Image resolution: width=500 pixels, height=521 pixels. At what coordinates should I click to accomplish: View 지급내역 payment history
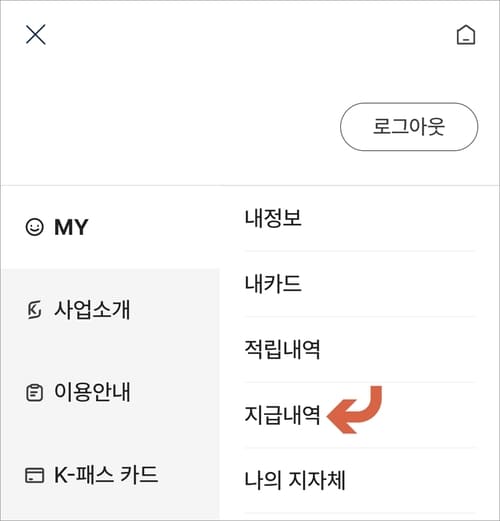[360, 415]
